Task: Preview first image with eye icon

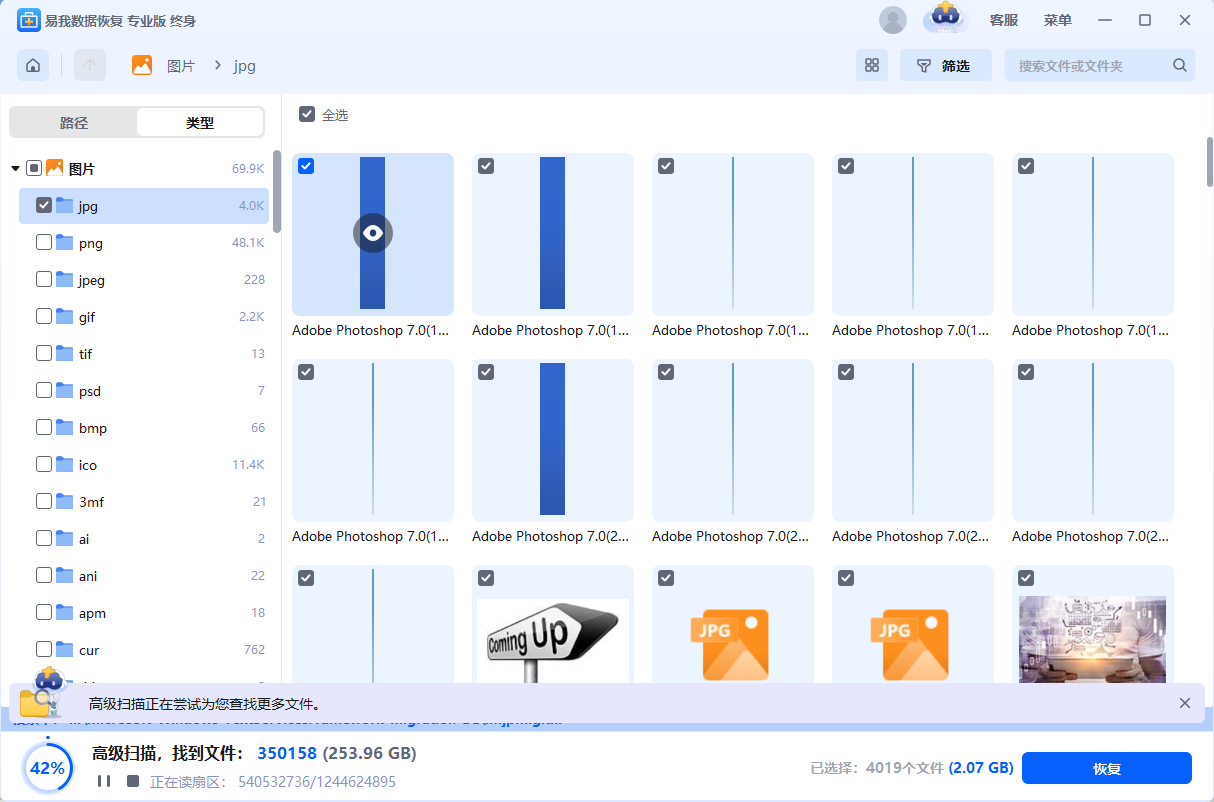Action: tap(373, 233)
